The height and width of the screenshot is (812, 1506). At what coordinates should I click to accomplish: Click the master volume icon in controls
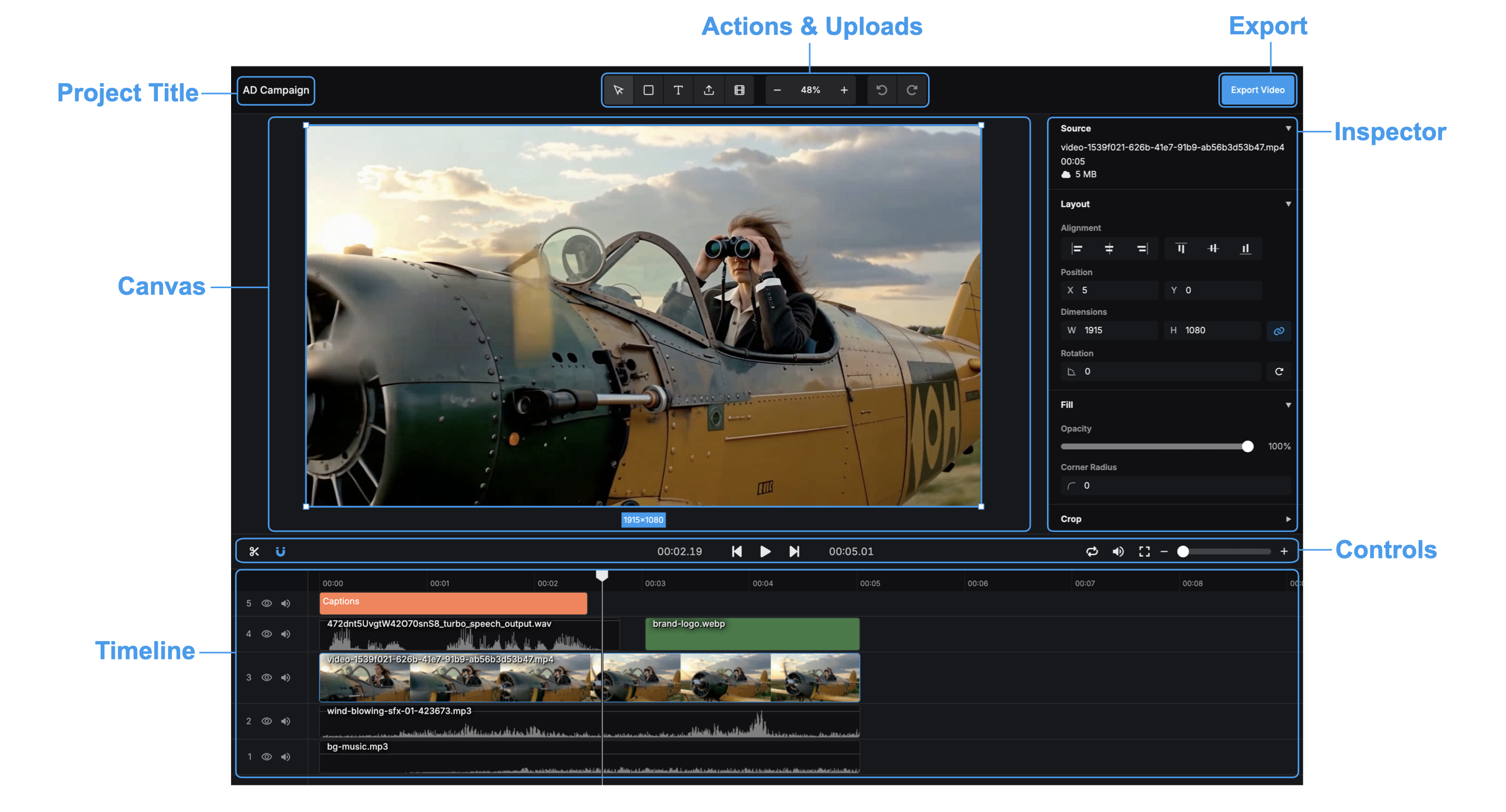(x=1118, y=552)
